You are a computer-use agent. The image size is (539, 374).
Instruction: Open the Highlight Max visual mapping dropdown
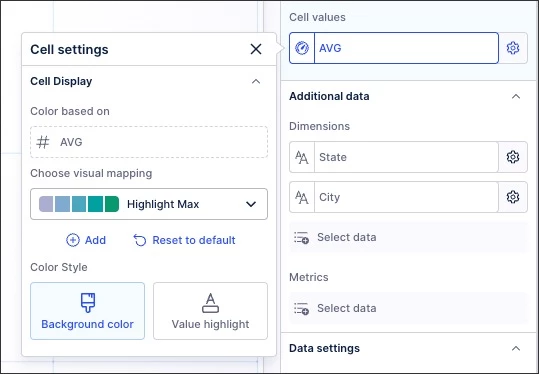[x=149, y=204]
